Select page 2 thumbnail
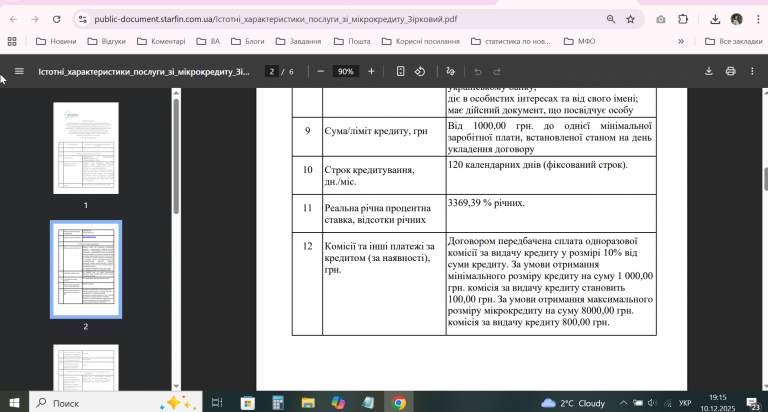Viewport: 768px width, 412px height. click(86, 269)
